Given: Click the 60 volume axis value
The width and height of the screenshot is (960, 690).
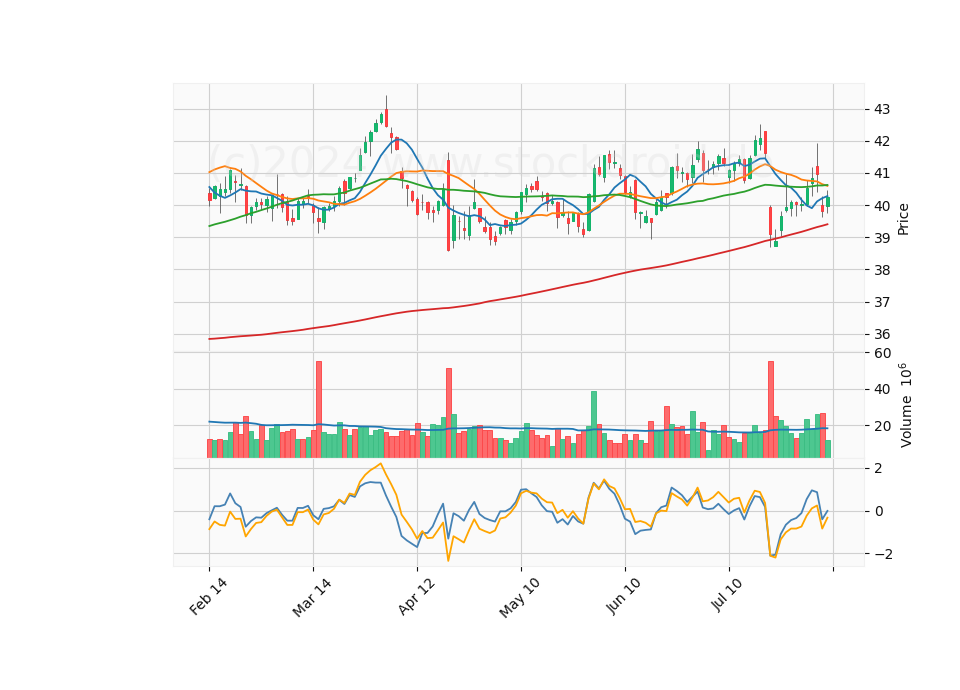Looking at the screenshot, I should pyautogui.click(x=882, y=353).
